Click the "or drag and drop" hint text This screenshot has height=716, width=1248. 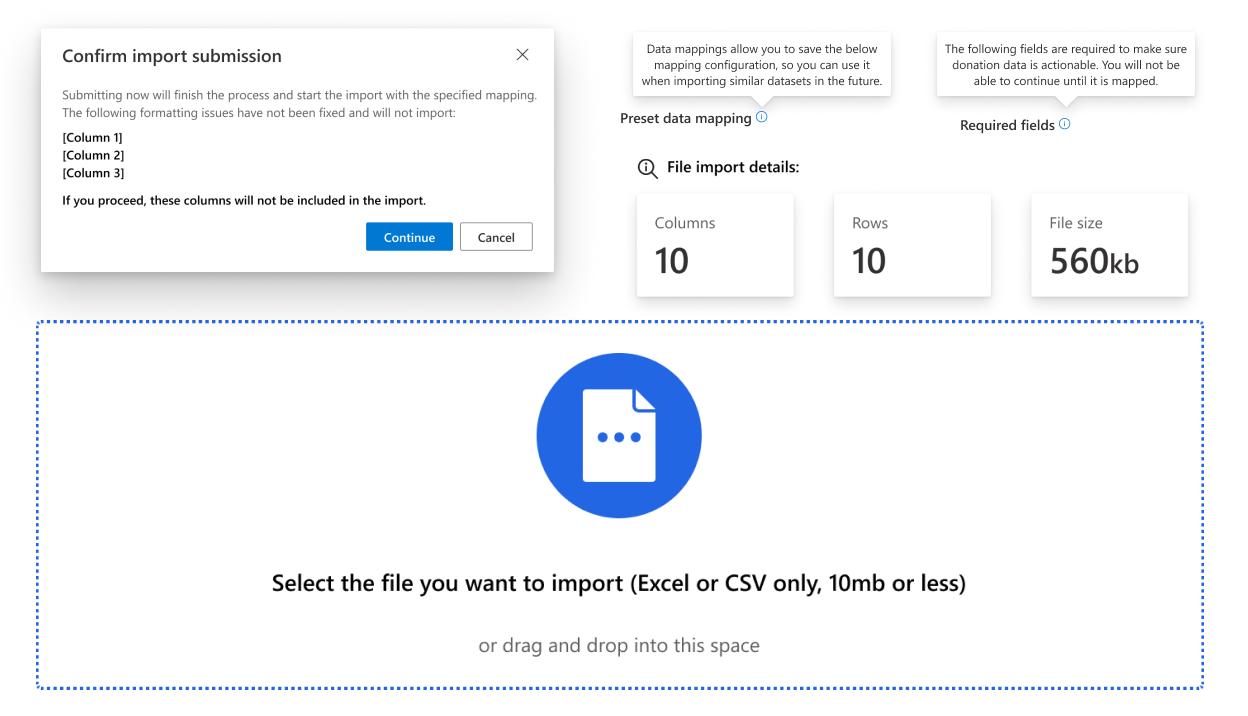click(x=619, y=645)
